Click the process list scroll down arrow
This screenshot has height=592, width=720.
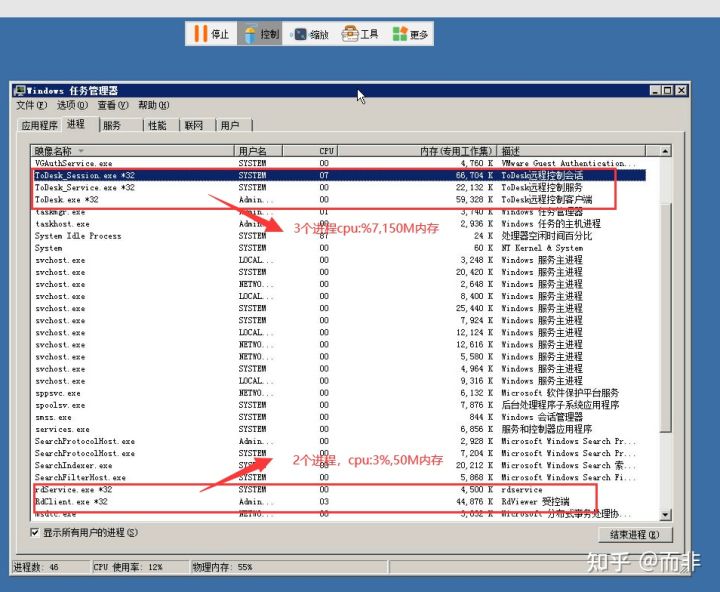(665, 515)
